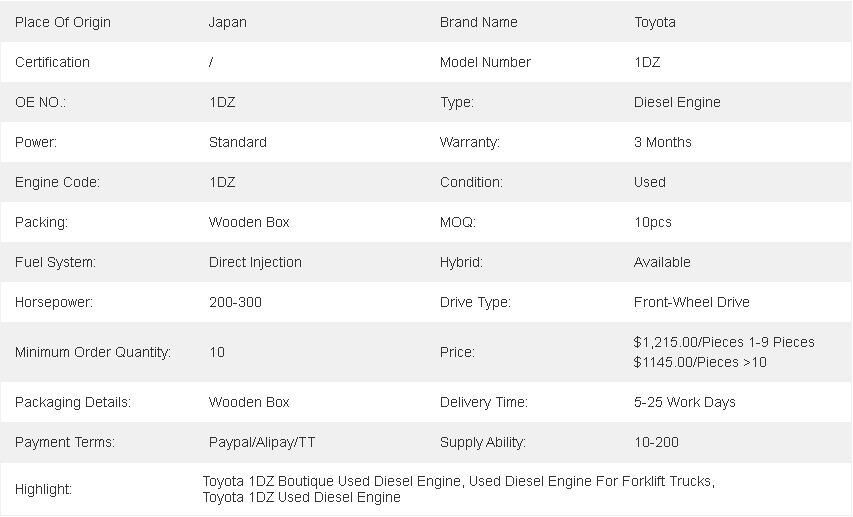Viewport: 853px width, 517px height.
Task: Select the Hybrid Available value
Action: pos(662,262)
